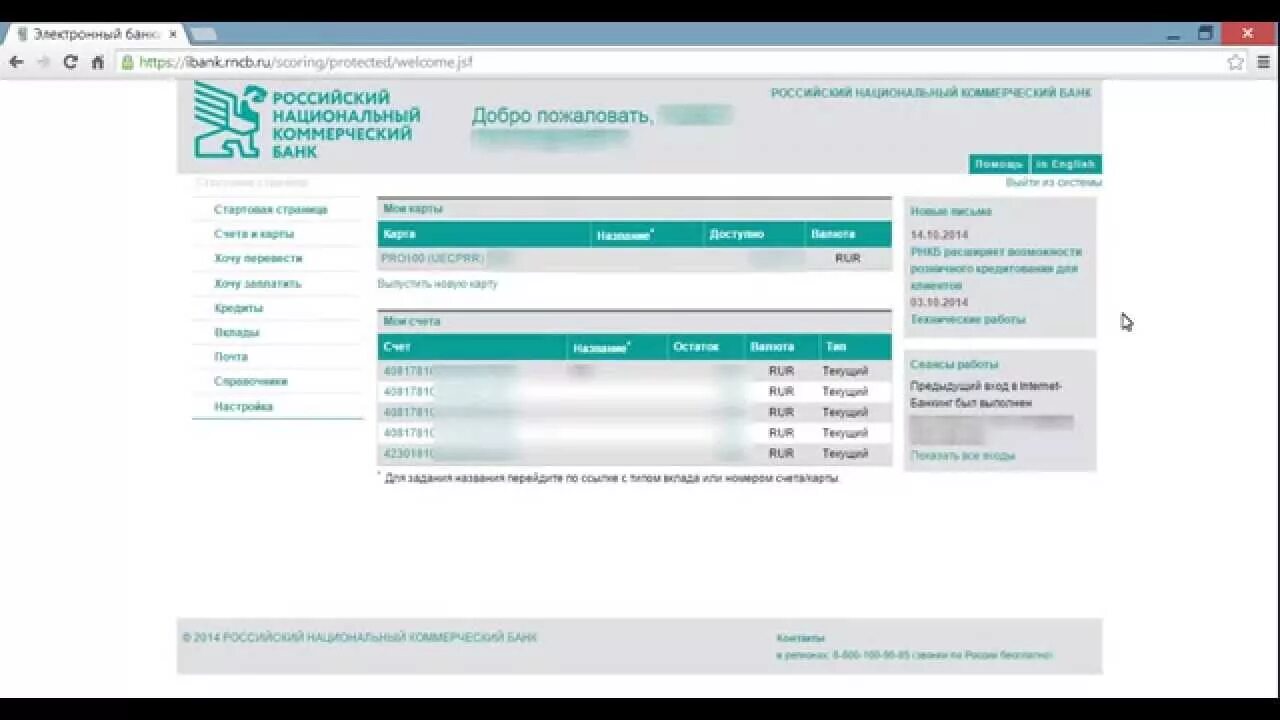Read RNKB news about розничного кредитования
The image size is (1280, 720).
point(996,268)
